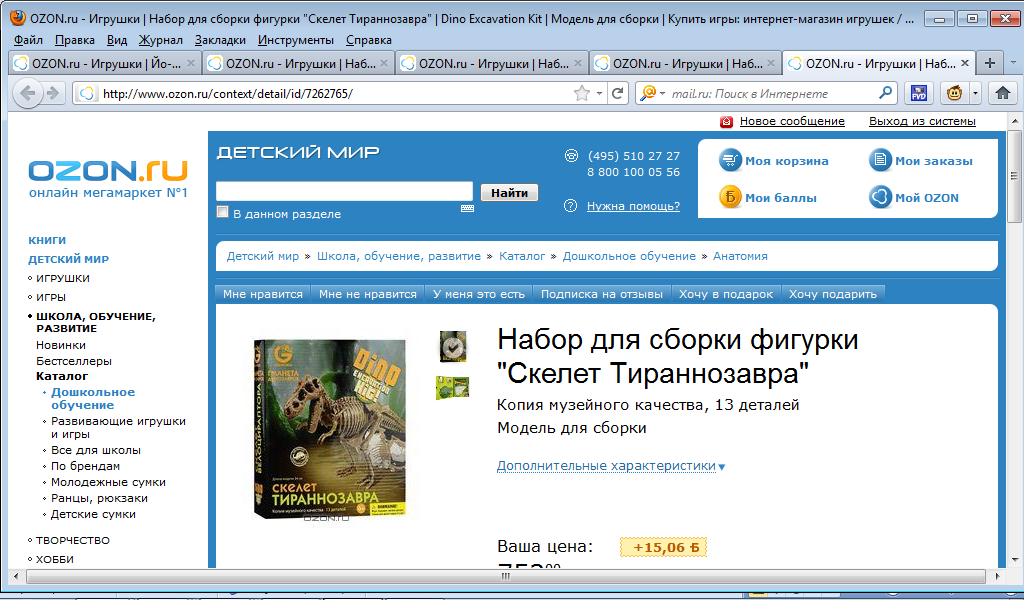Open the Справка menu

coord(368,40)
